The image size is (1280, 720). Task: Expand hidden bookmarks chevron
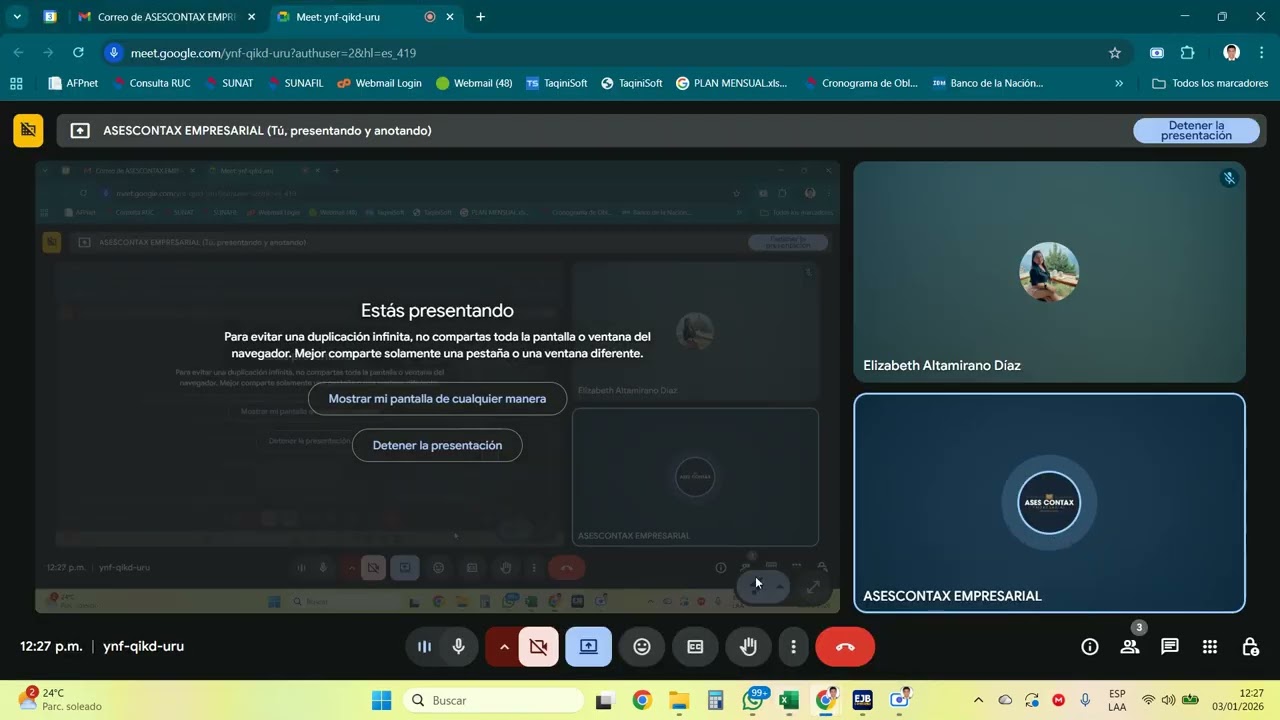(1118, 83)
